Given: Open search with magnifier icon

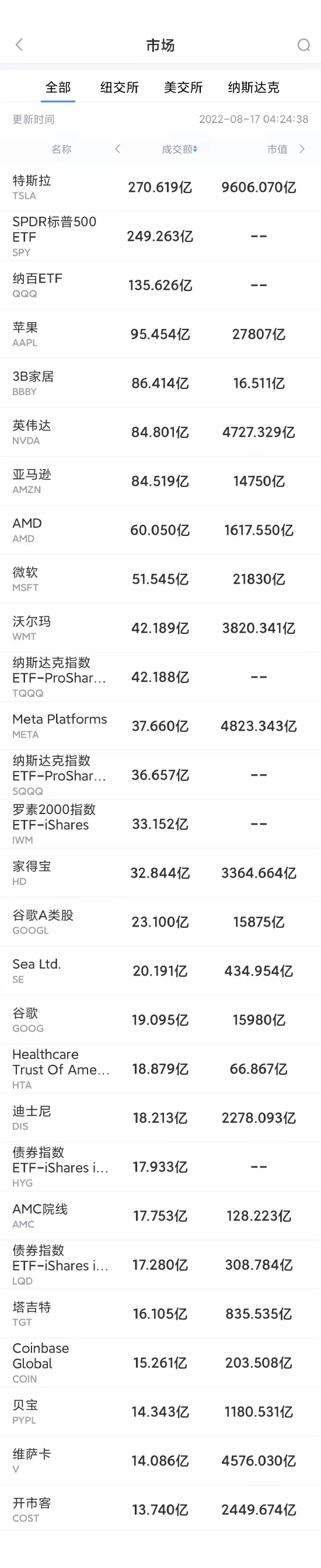Looking at the screenshot, I should pyautogui.click(x=303, y=44).
